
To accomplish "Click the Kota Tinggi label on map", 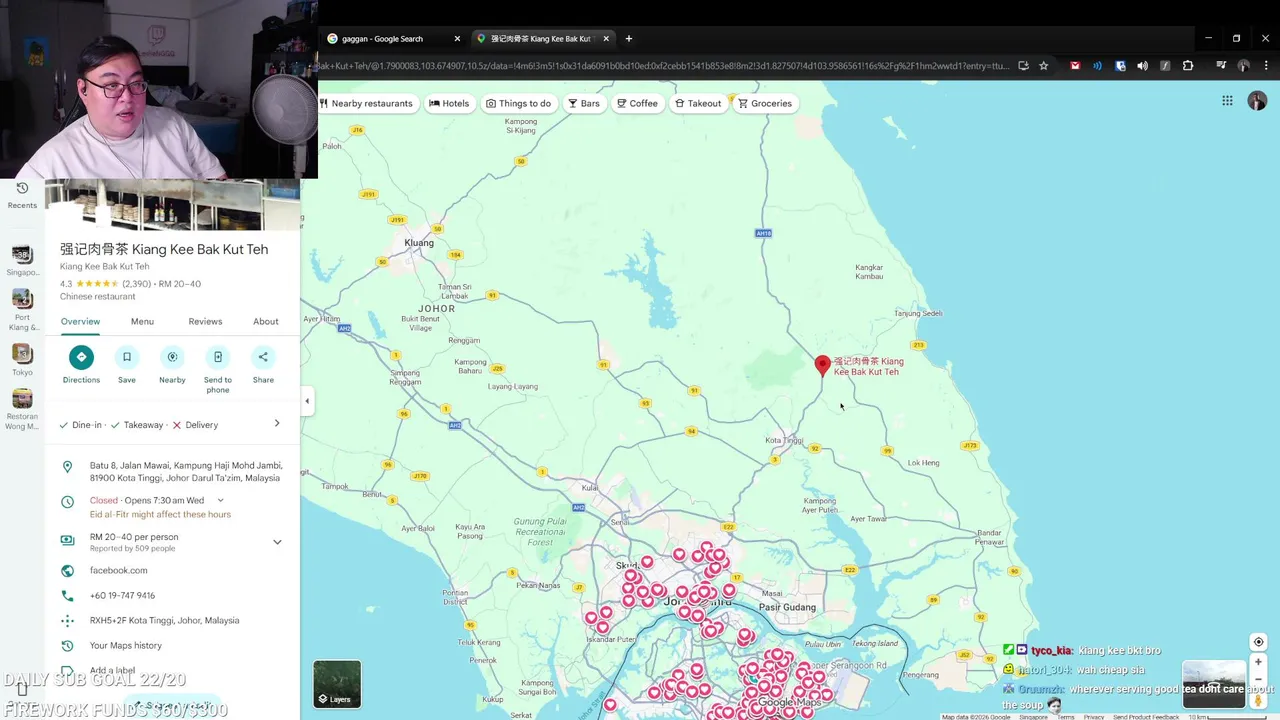I will [784, 440].
